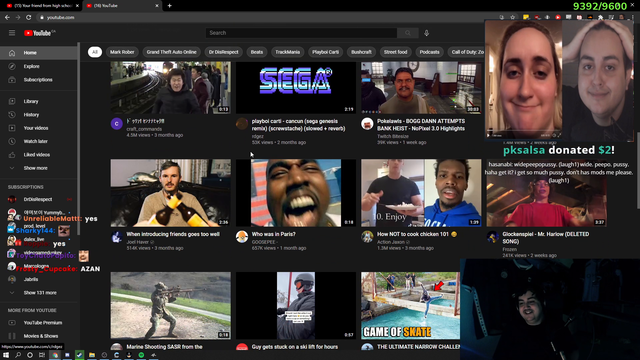The height and width of the screenshot is (360, 640).
Task: Expand Show 131 more subscriptions
Action: click(39, 293)
